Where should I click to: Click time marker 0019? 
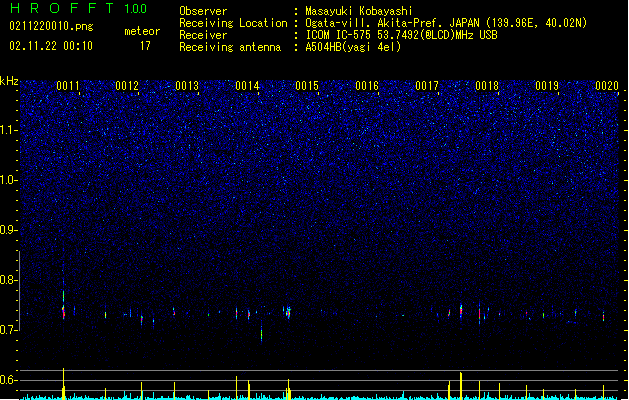click(x=547, y=86)
